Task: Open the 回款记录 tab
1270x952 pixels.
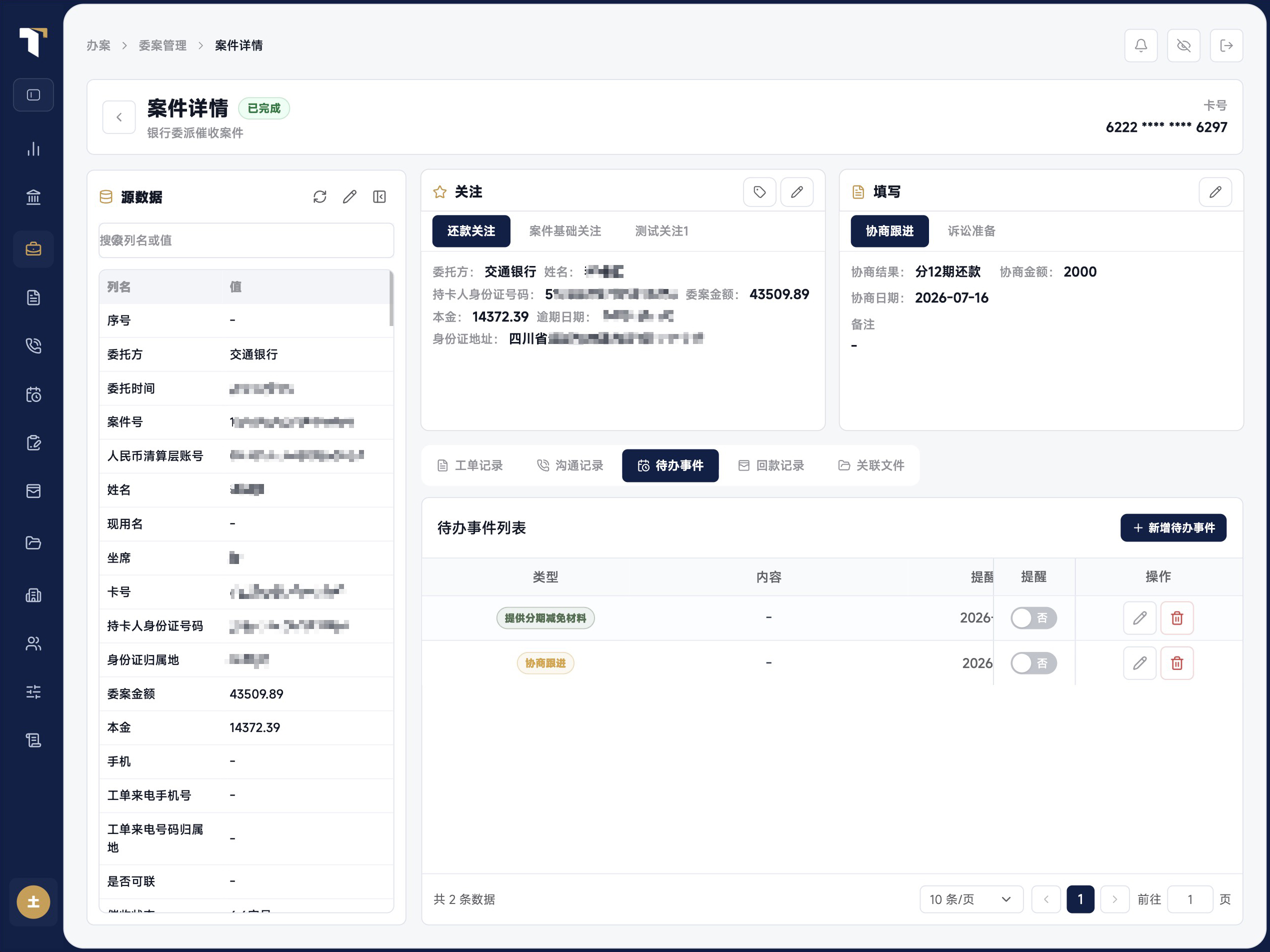Action: click(x=771, y=465)
